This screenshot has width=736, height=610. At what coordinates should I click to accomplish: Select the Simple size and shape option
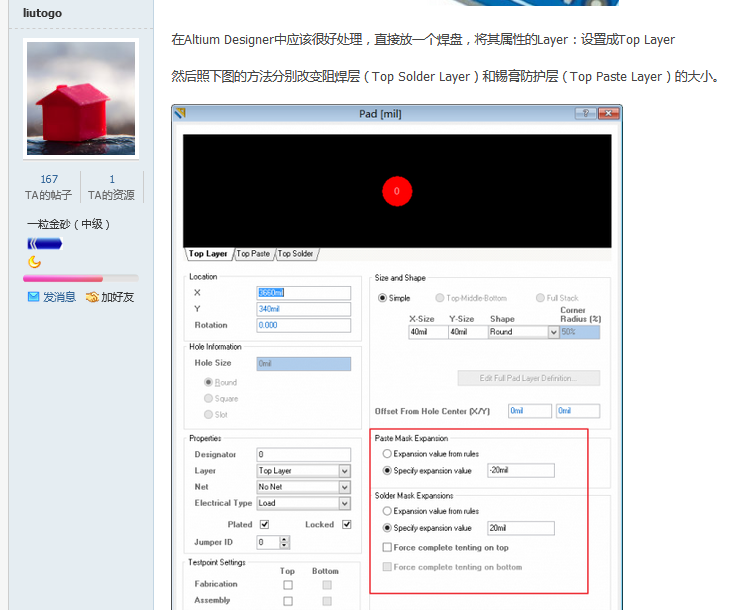coord(383,298)
